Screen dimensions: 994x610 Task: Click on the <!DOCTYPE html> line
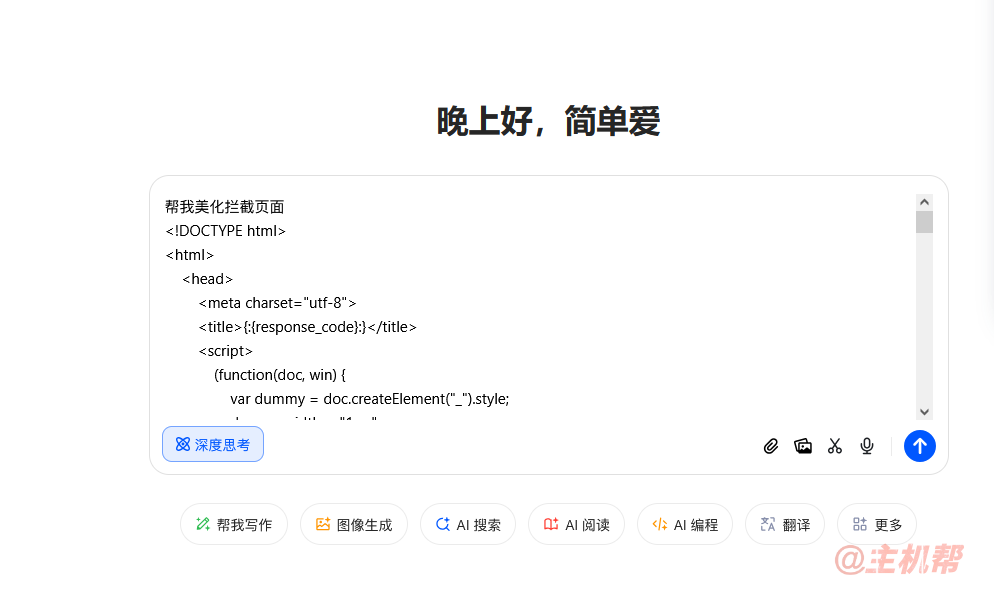pyautogui.click(x=226, y=231)
